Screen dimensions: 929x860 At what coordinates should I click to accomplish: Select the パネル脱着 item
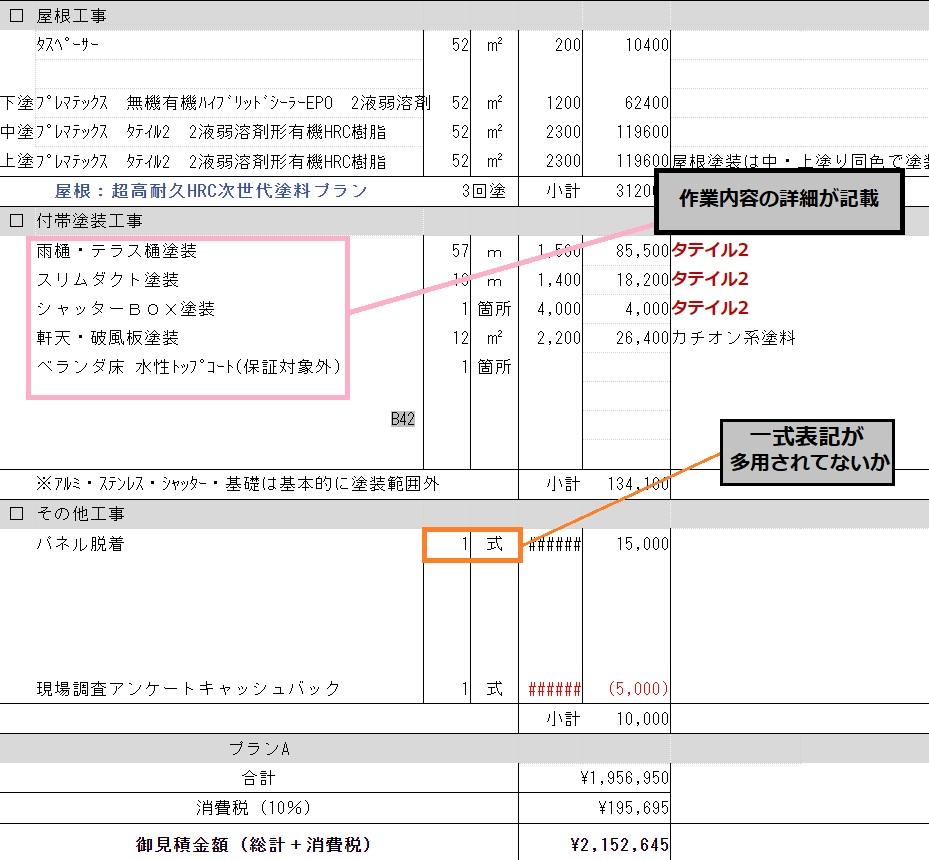point(80,543)
